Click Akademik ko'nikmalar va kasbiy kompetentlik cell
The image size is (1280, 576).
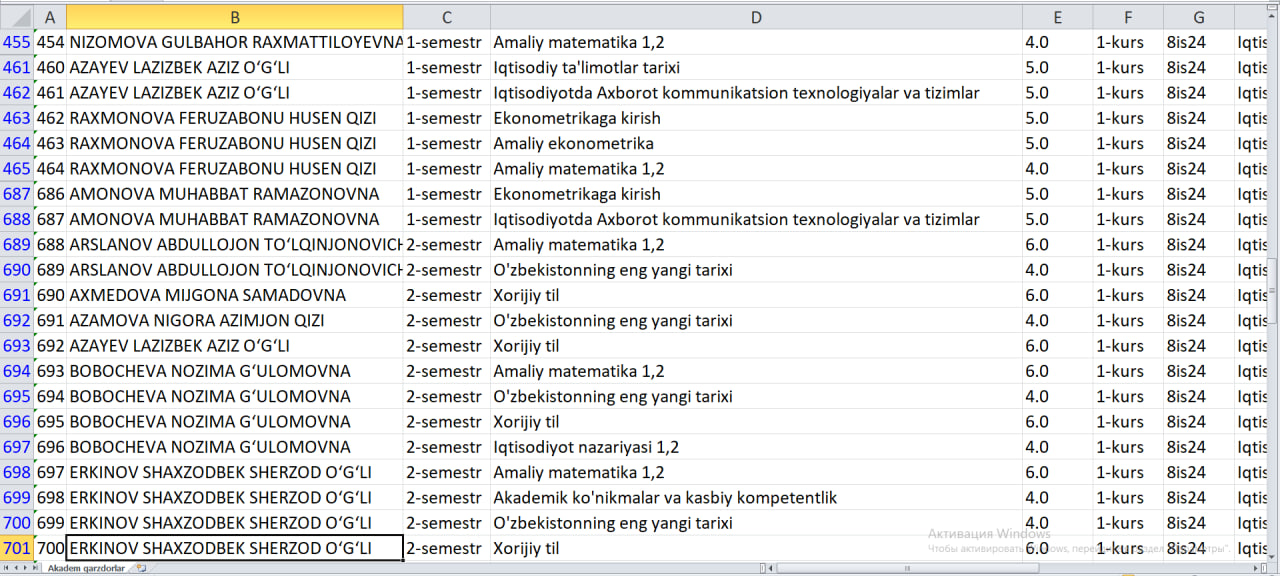pyautogui.click(x=756, y=498)
